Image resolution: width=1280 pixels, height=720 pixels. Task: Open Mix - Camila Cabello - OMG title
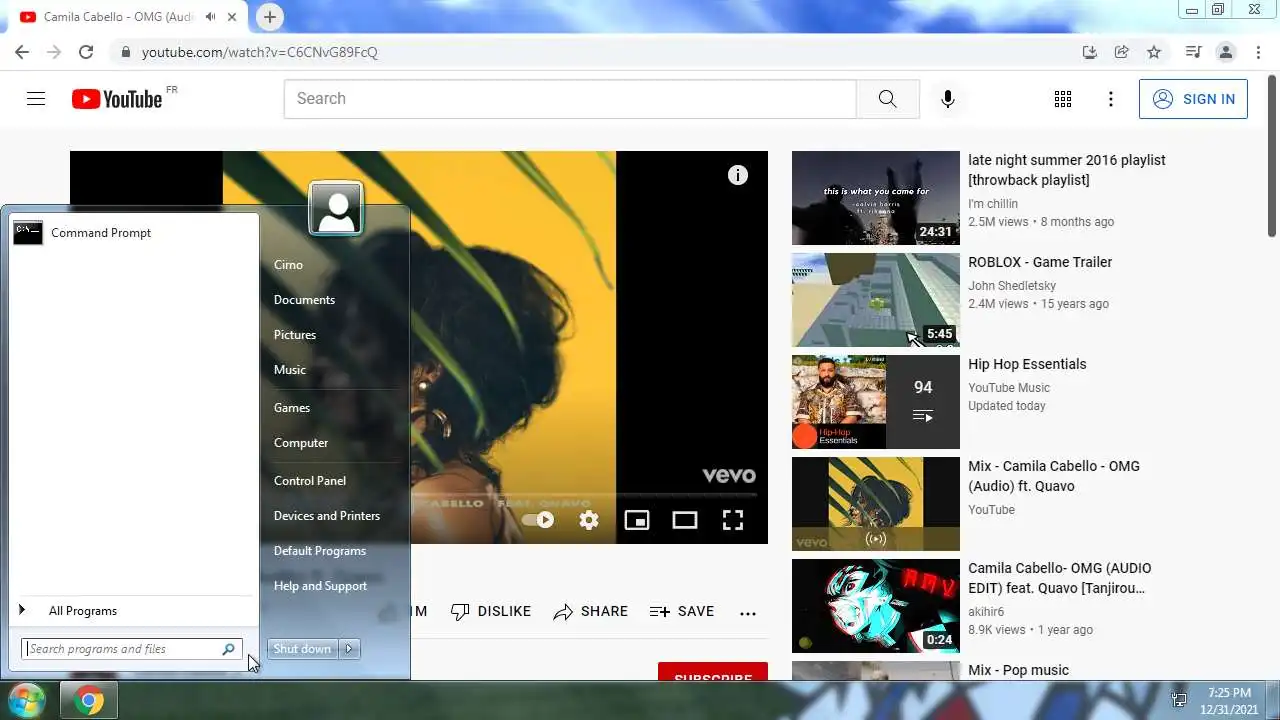coord(1054,476)
